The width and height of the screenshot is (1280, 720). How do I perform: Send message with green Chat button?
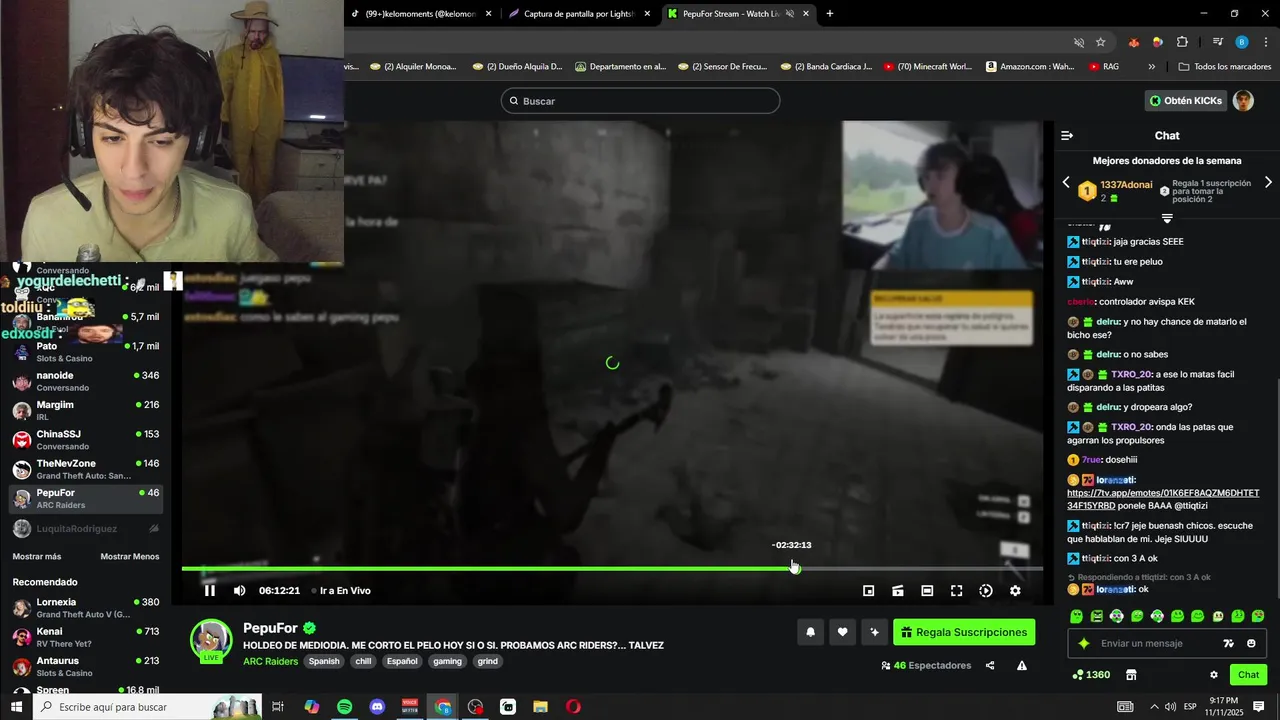(1248, 675)
